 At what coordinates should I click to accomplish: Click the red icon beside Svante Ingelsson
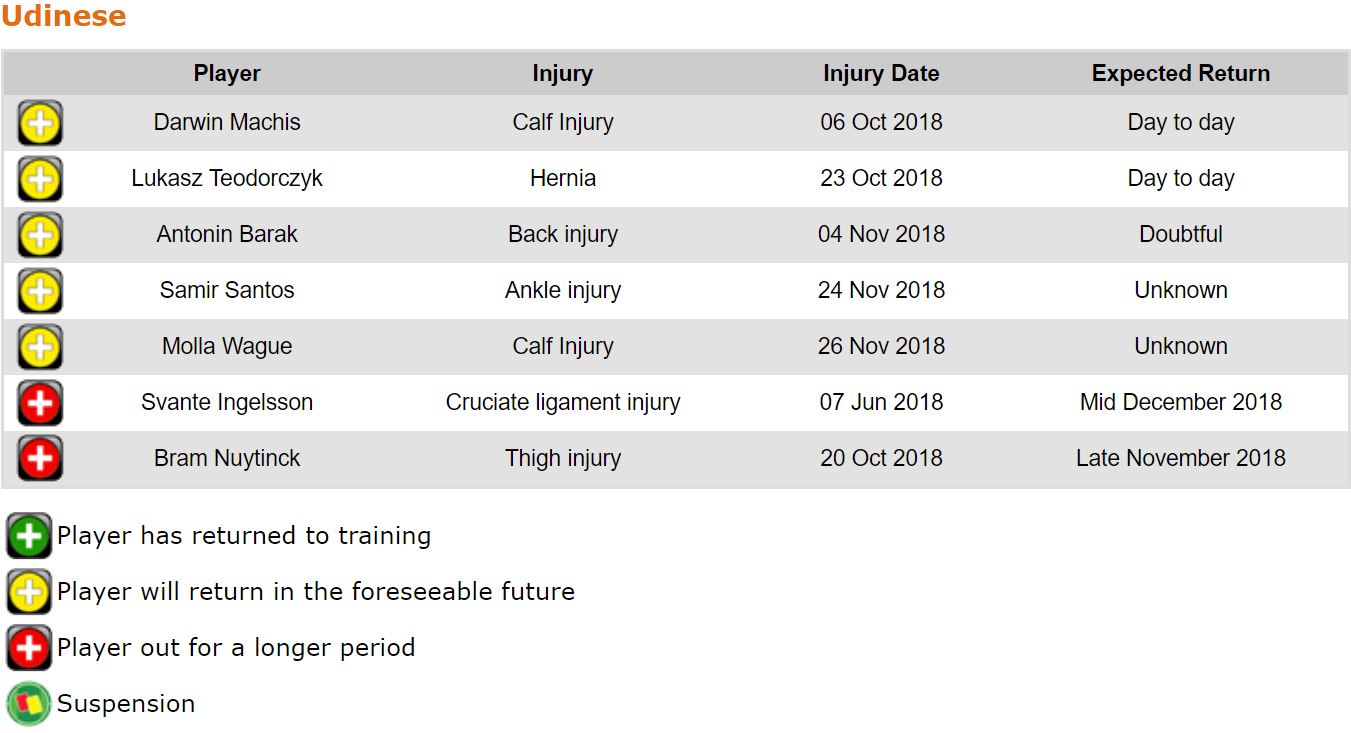tap(40, 403)
